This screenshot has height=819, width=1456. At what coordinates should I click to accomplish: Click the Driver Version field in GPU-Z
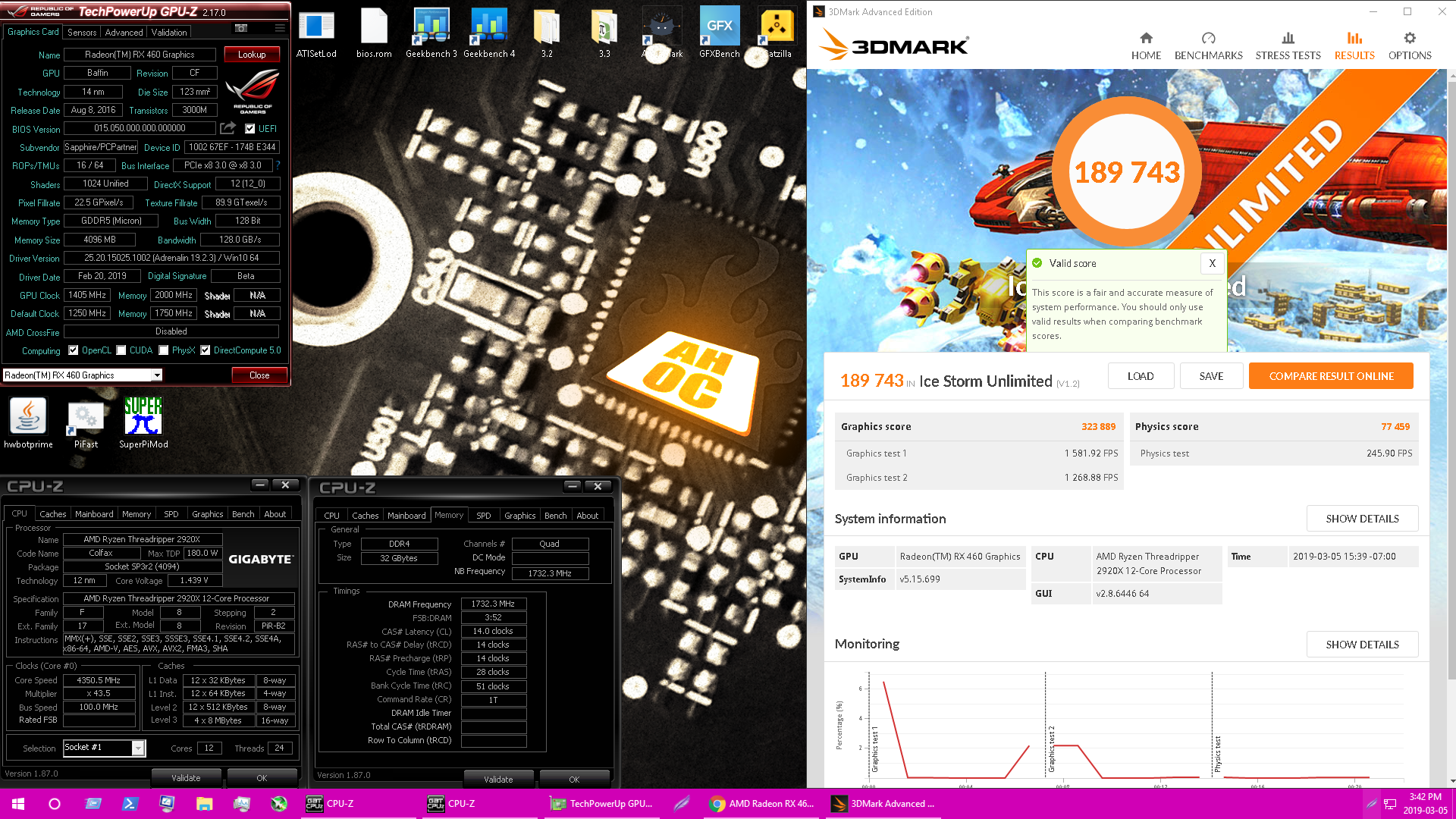(171, 258)
